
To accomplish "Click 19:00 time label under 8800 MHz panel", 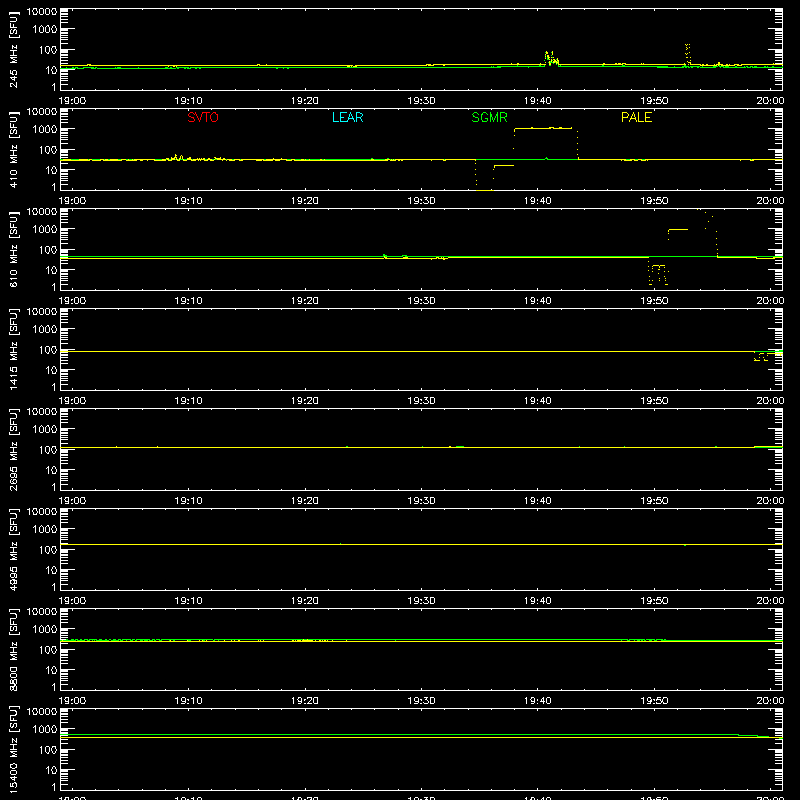I will (x=72, y=701).
